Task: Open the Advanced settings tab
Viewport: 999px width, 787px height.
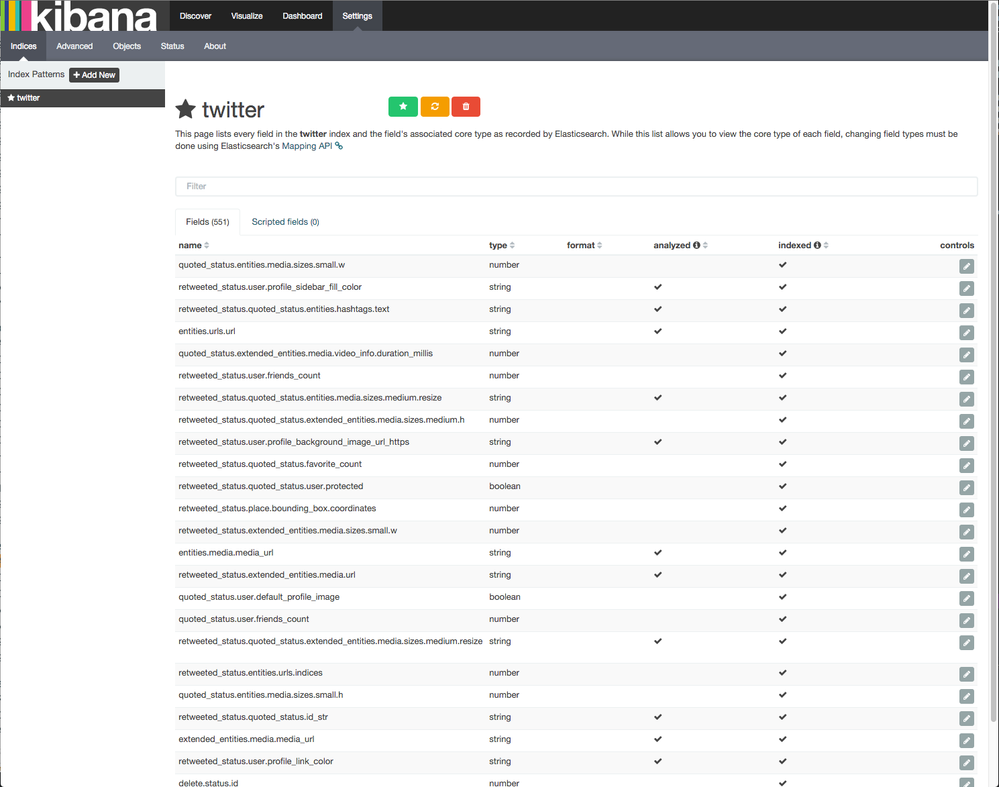Action: click(74, 46)
